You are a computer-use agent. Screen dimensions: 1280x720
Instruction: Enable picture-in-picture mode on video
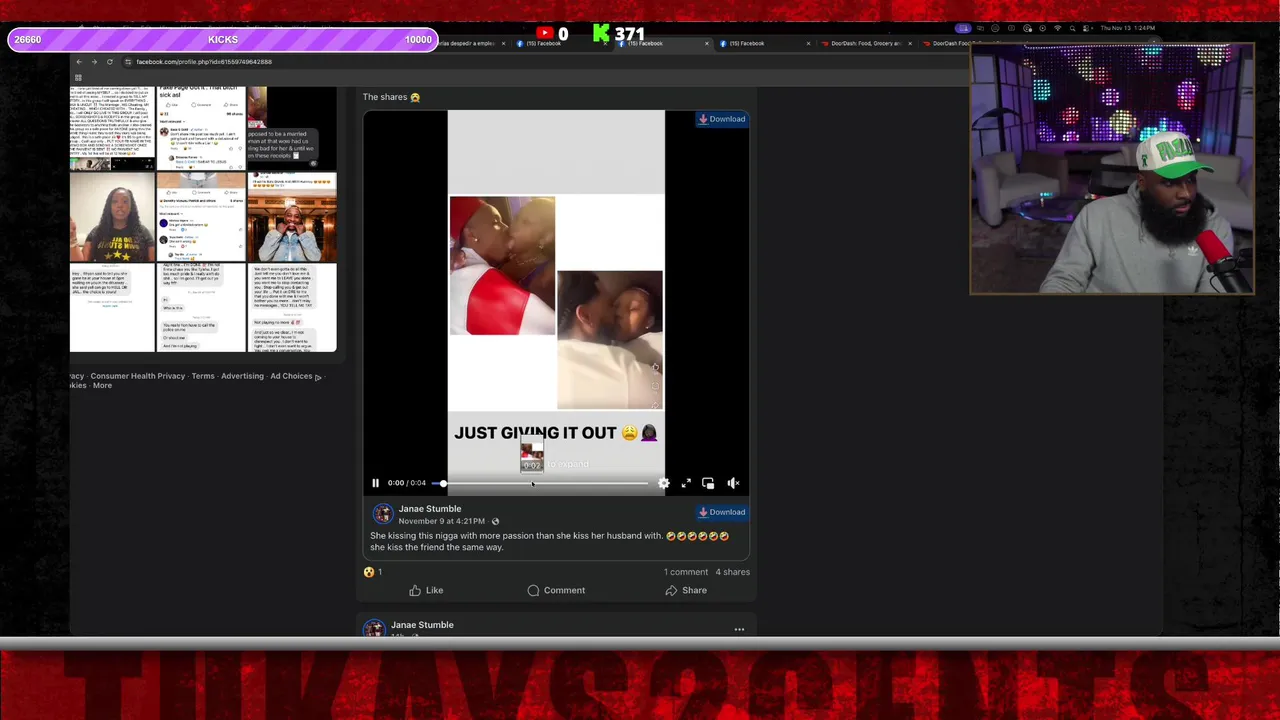click(708, 483)
